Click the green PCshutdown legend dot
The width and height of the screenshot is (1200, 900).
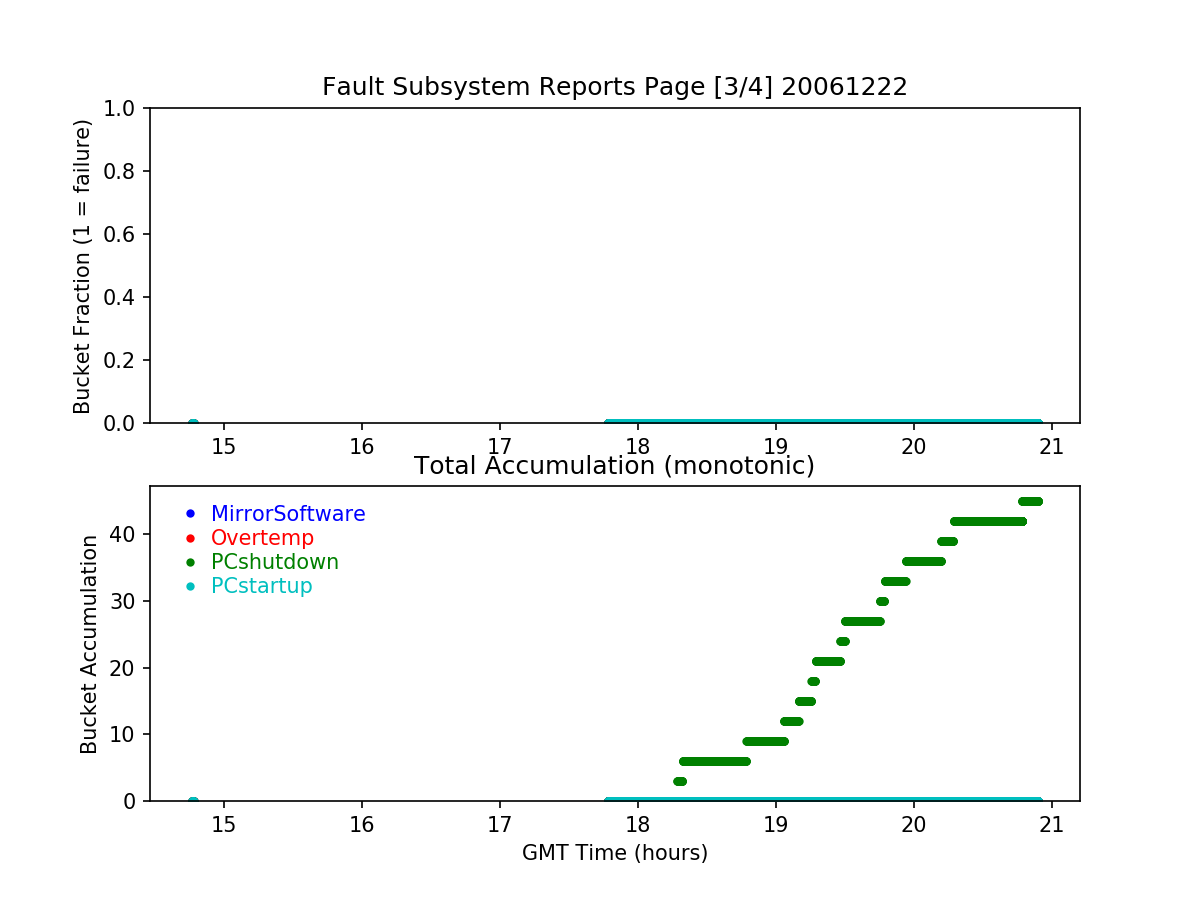tap(190, 562)
